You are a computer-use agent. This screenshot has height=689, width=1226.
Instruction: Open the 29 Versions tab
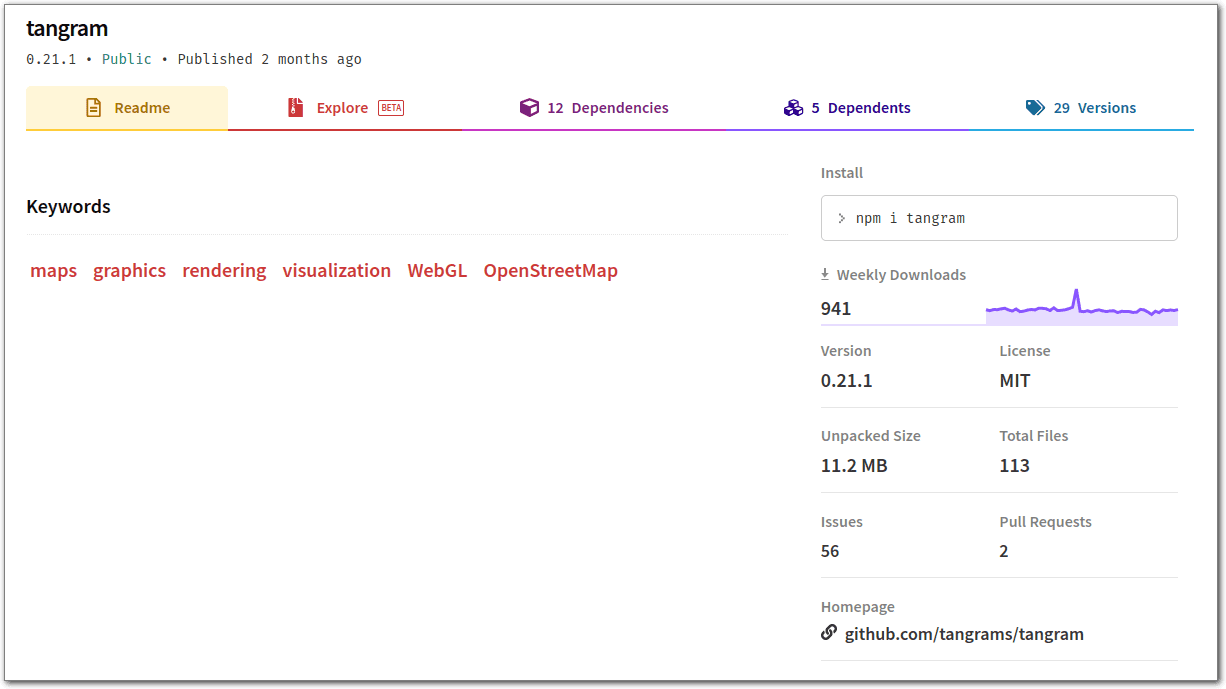[1081, 108]
